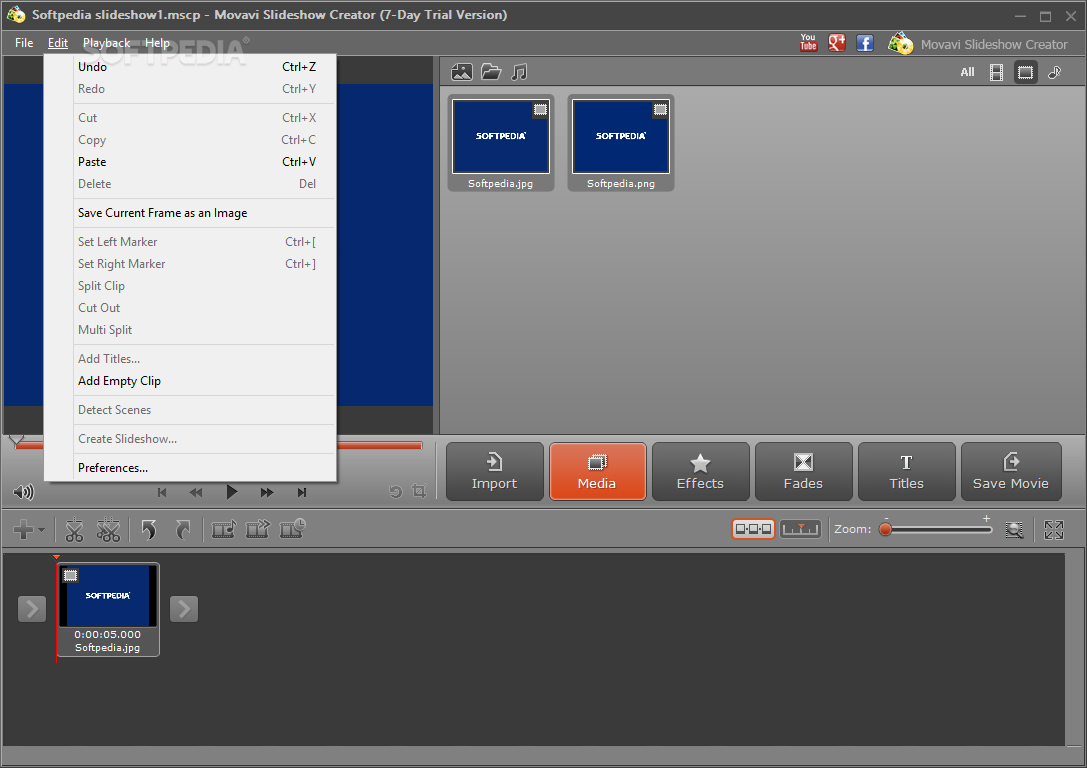Screen dimensions: 1087x768
Task: Click the transition arrow before the clip
Action: click(x=32, y=609)
